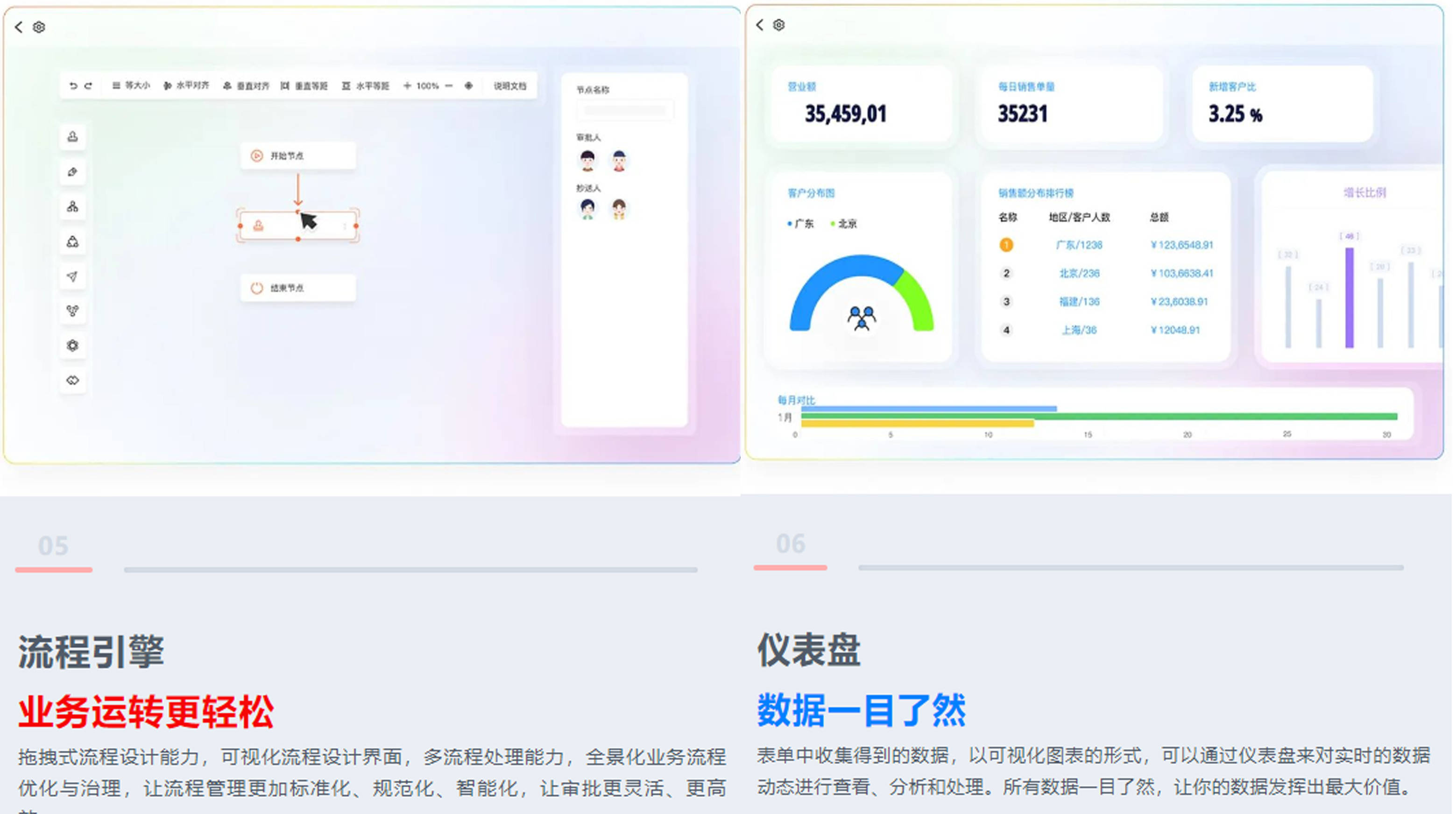Click the back arrow icon at top left
This screenshot has width=1456, height=814.
[18, 27]
